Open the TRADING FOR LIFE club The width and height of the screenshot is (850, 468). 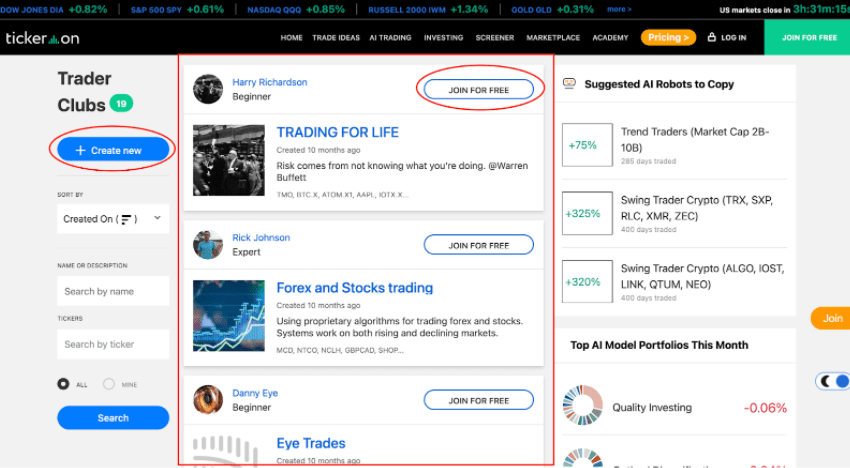(337, 132)
